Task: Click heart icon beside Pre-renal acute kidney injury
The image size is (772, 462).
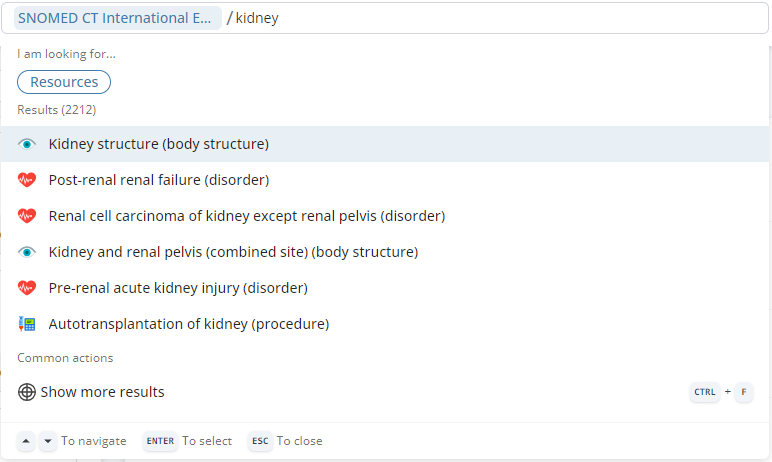Action: tap(27, 288)
